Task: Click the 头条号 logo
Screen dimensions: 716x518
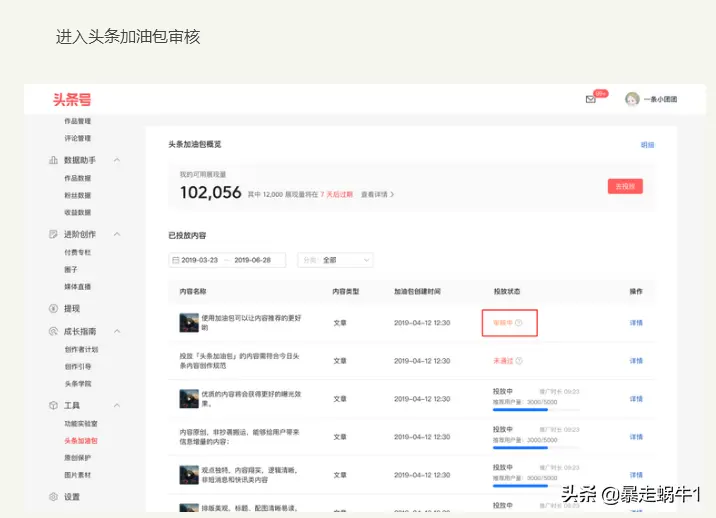Action: point(73,99)
